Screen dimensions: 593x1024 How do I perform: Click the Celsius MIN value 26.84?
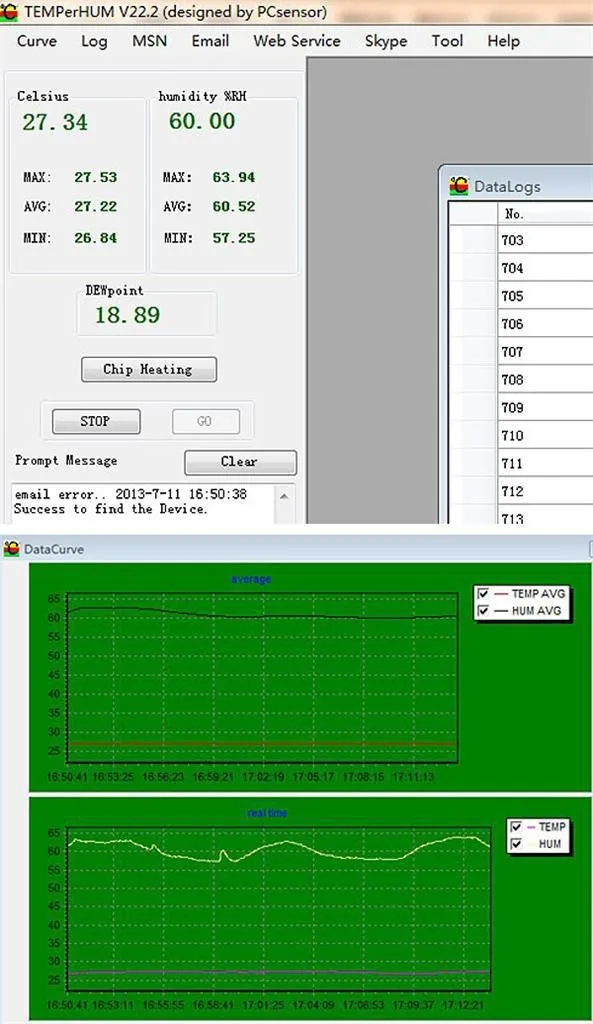tap(95, 238)
